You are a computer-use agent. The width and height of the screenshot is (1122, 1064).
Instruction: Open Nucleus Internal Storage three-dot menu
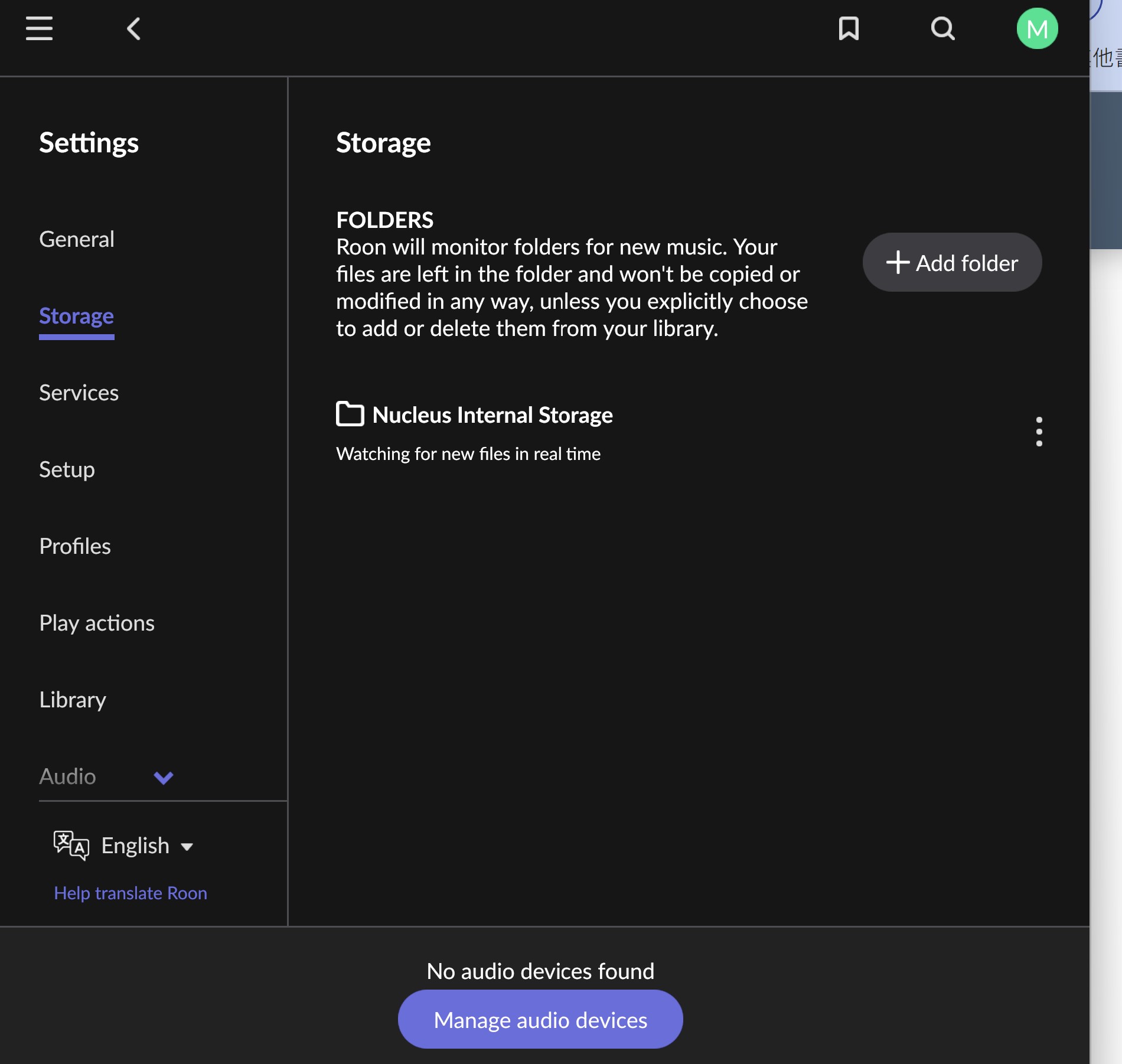click(1039, 432)
